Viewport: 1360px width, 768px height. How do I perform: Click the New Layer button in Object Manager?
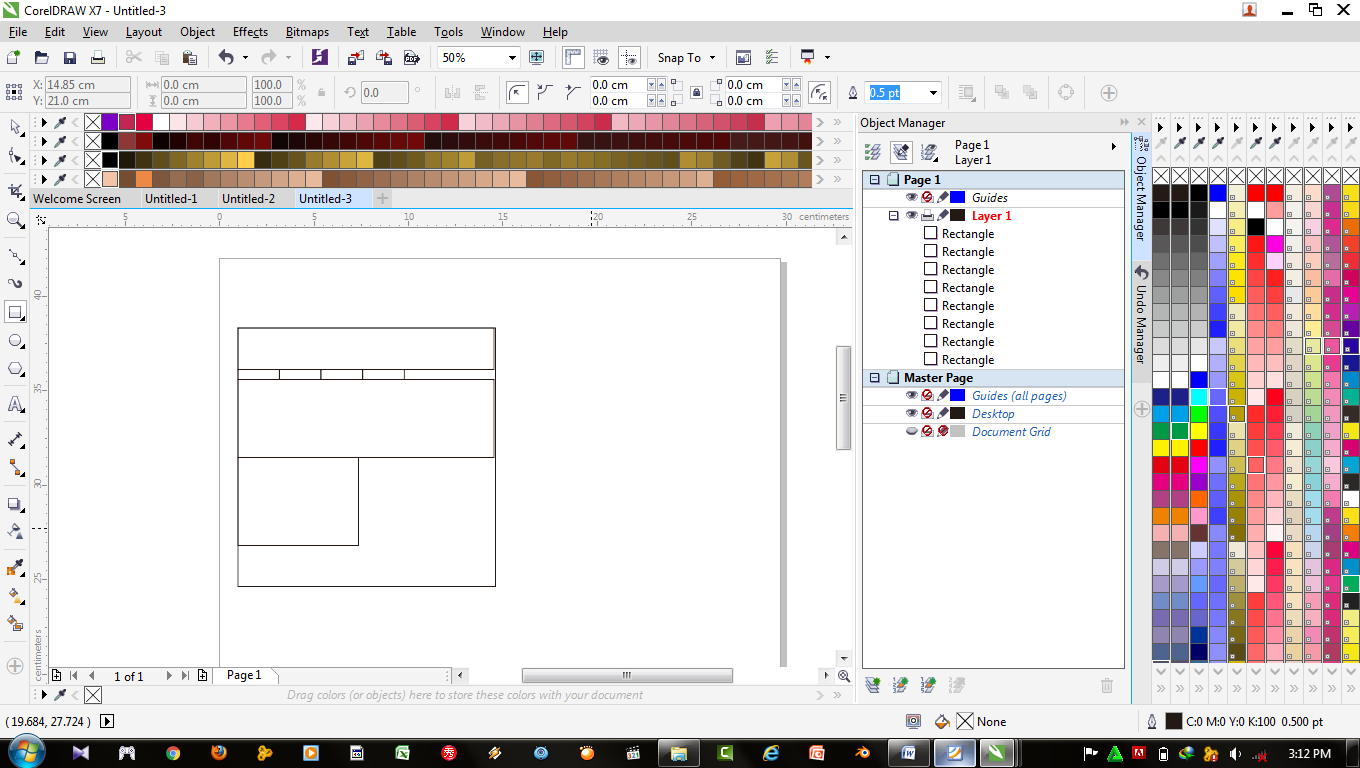tap(871, 684)
